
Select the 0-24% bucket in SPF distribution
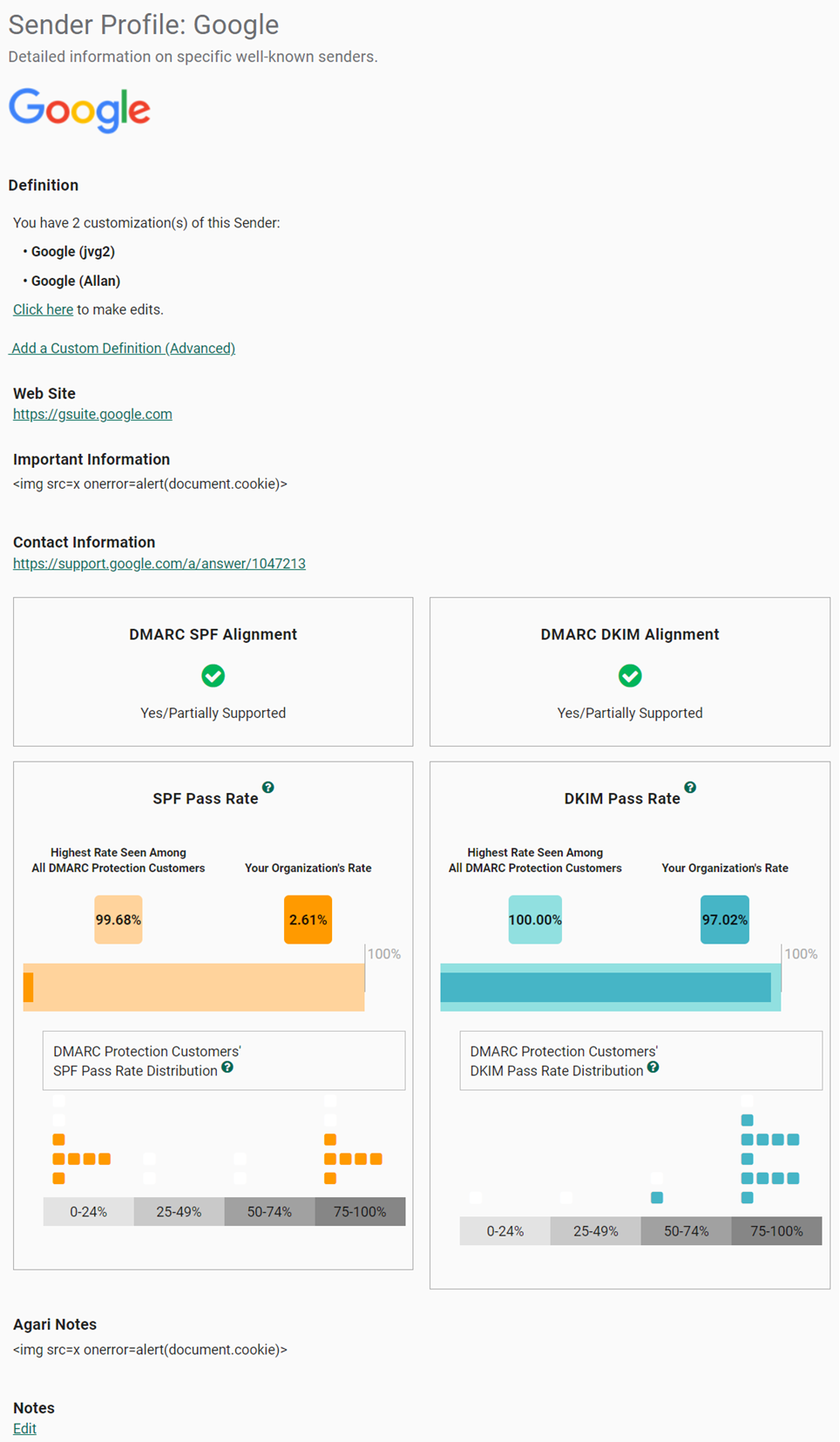(89, 1212)
